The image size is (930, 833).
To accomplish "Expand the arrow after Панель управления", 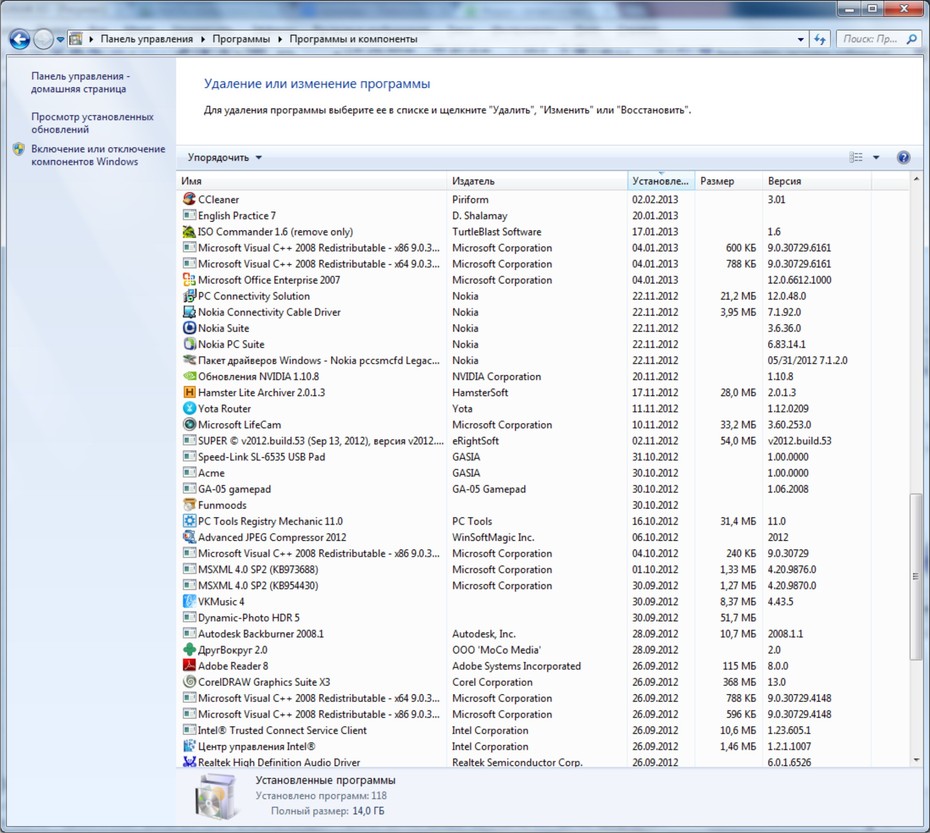I will 202,39.
